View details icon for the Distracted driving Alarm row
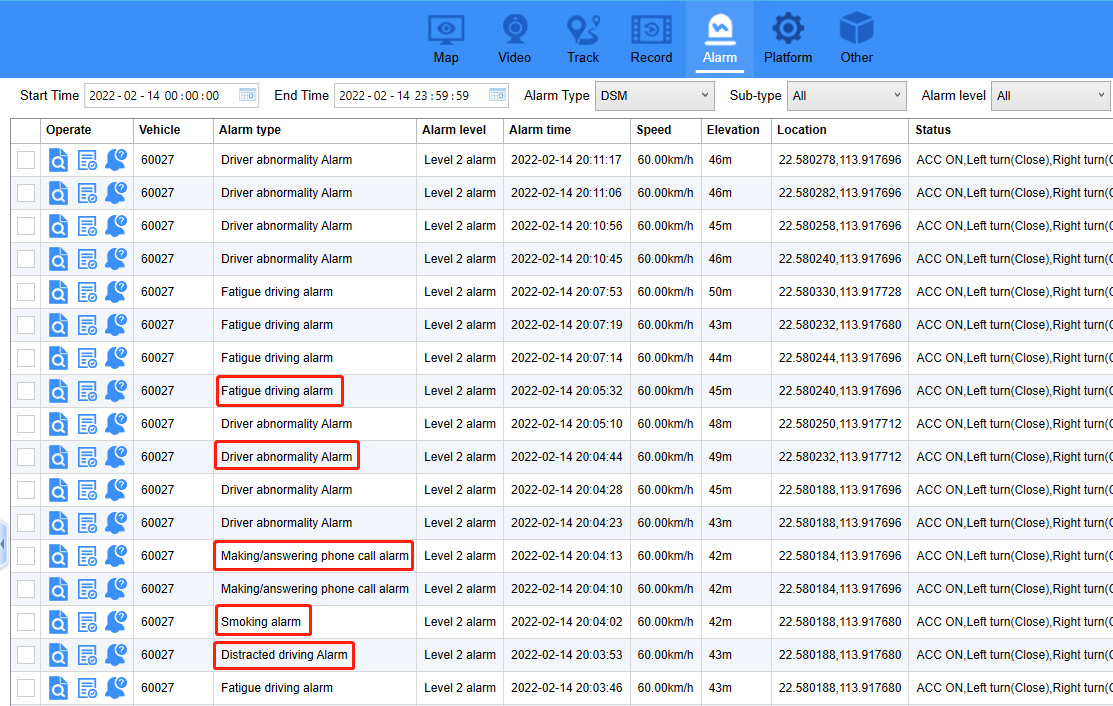Screen dimensions: 1113x706 [x=58, y=655]
